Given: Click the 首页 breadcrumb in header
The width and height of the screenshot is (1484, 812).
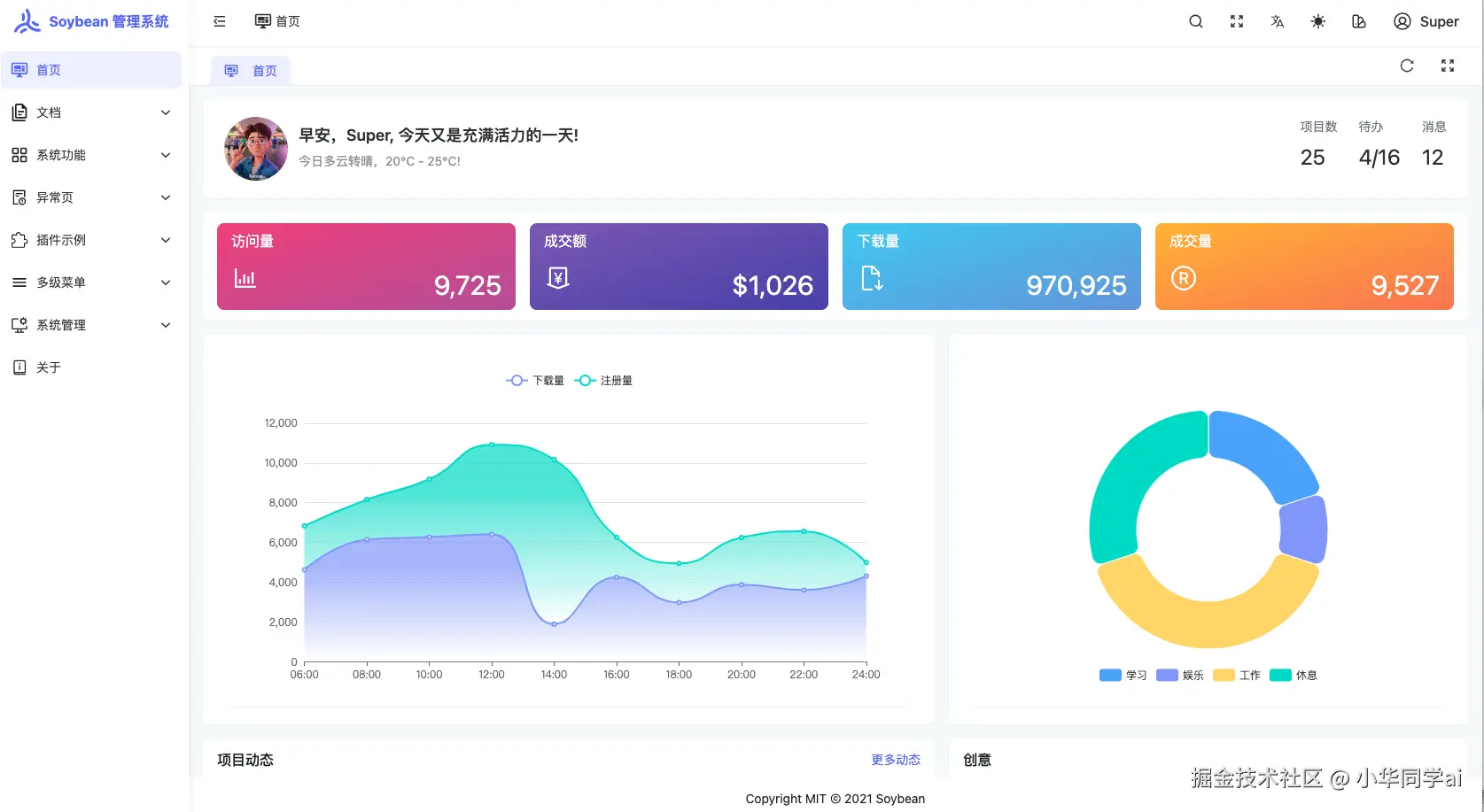Looking at the screenshot, I should click(277, 21).
